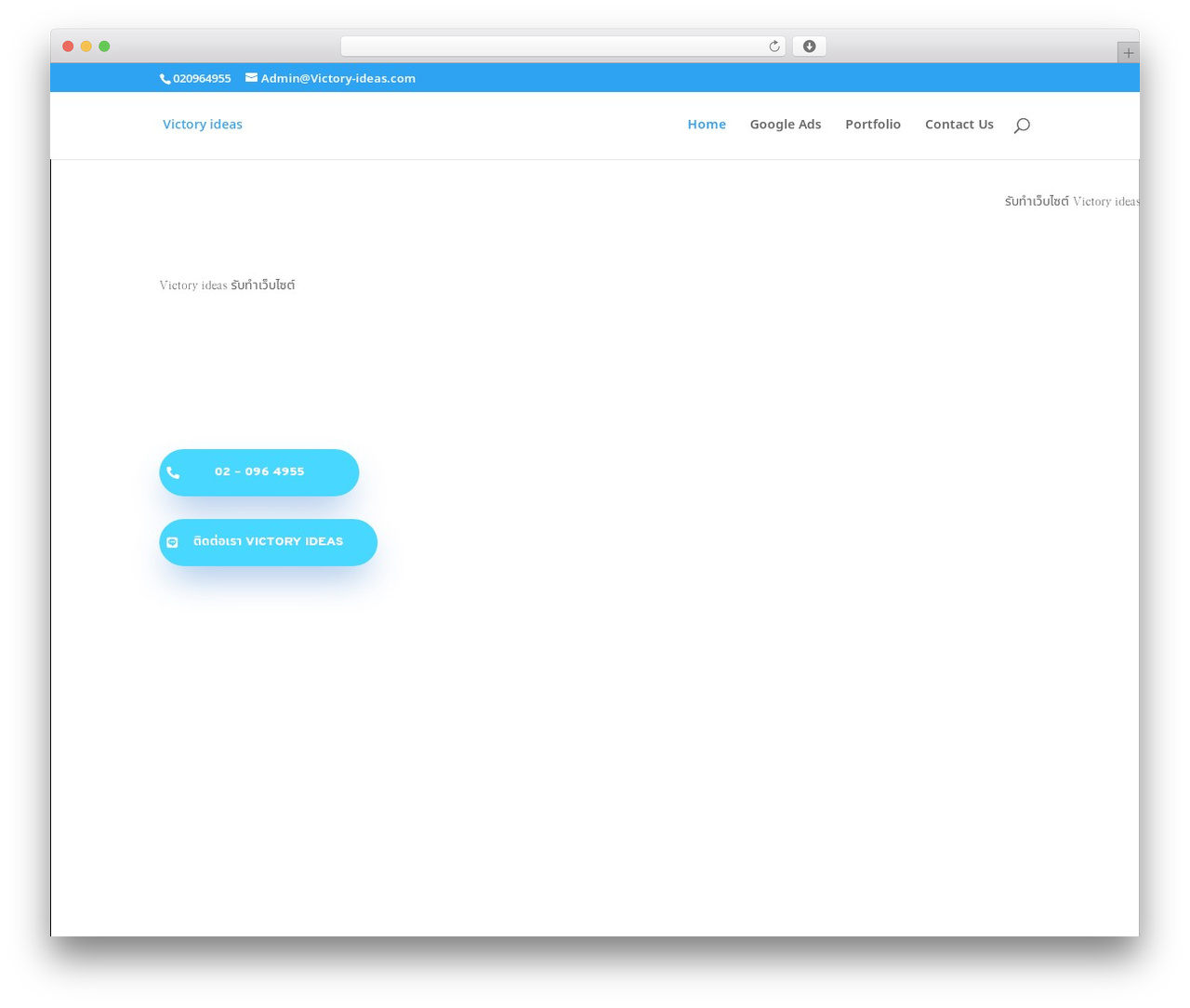Open the Home menu item
This screenshot has height=1008, width=1190.
click(707, 124)
